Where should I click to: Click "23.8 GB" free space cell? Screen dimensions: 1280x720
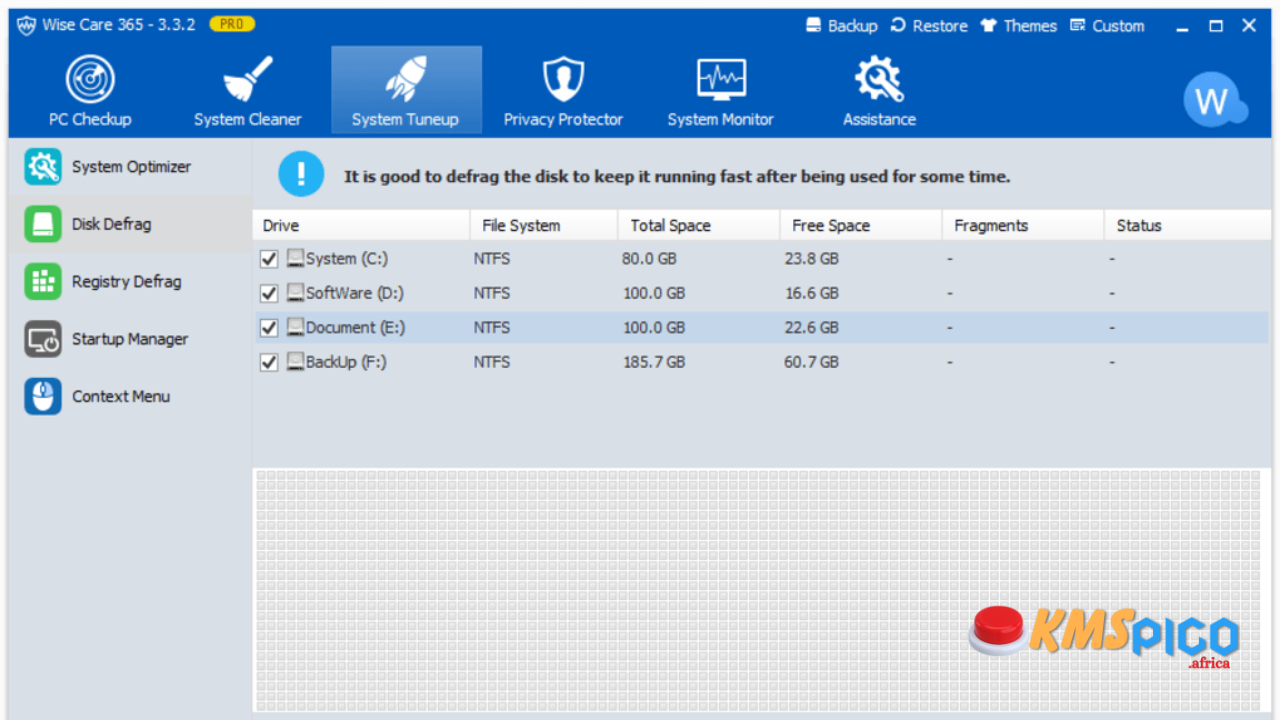(812, 259)
